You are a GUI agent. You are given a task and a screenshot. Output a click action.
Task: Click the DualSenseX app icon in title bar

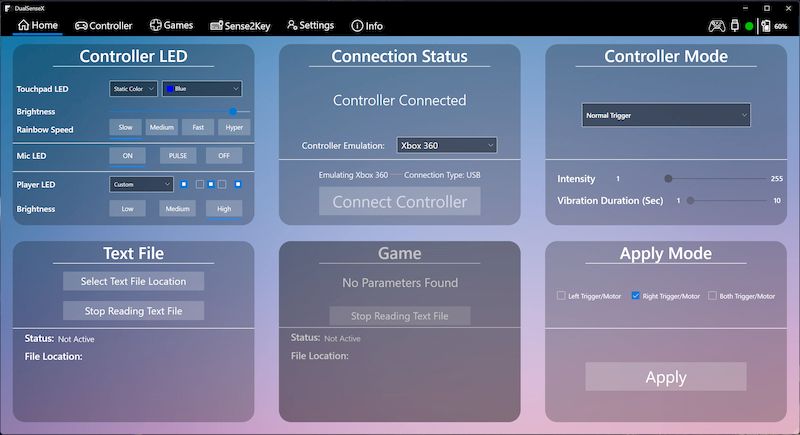click(8, 8)
